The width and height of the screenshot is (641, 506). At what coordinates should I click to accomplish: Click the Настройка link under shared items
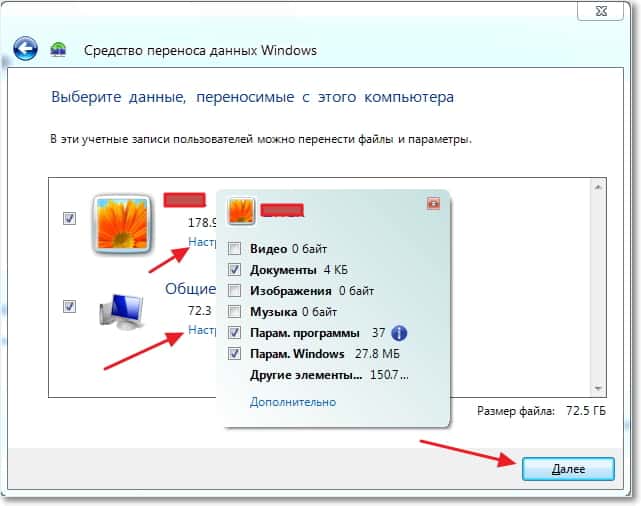click(x=202, y=330)
